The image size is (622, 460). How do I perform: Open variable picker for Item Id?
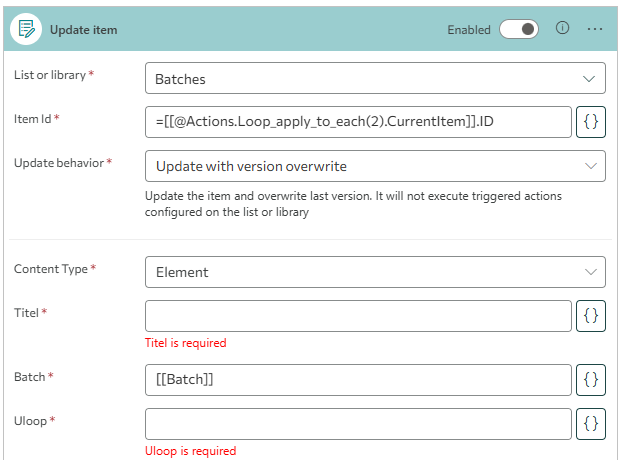591,121
